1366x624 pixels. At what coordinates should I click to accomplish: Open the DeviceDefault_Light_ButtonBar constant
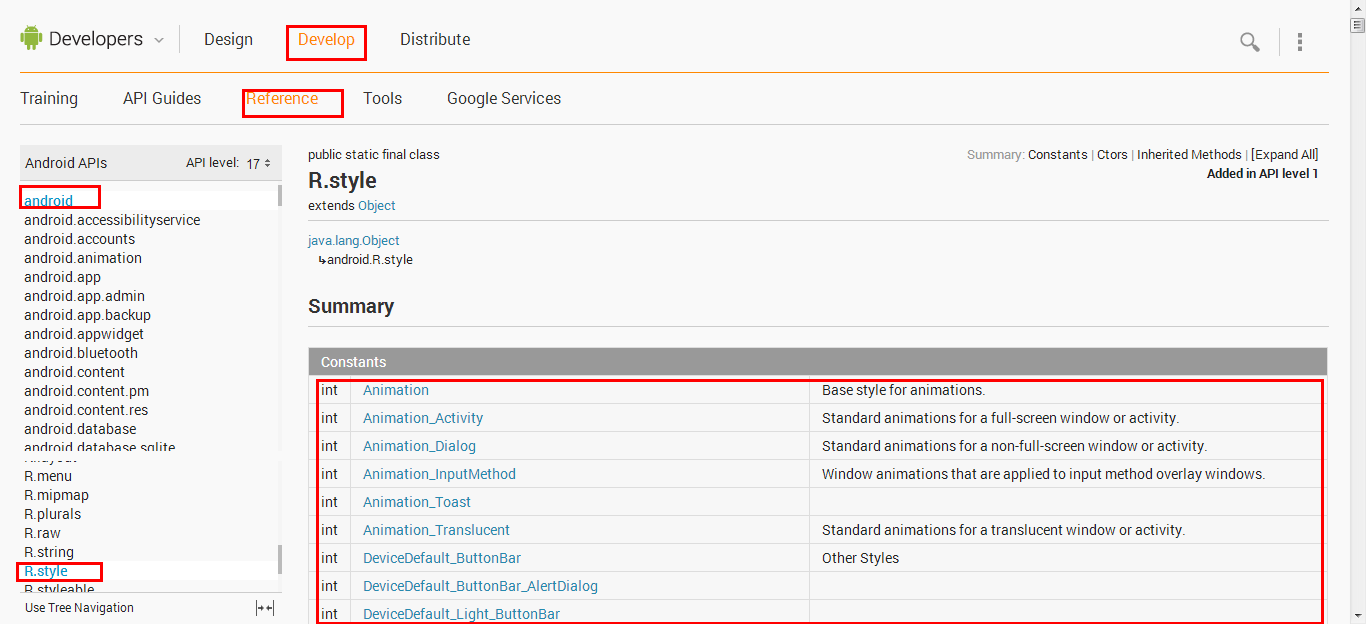click(x=461, y=614)
